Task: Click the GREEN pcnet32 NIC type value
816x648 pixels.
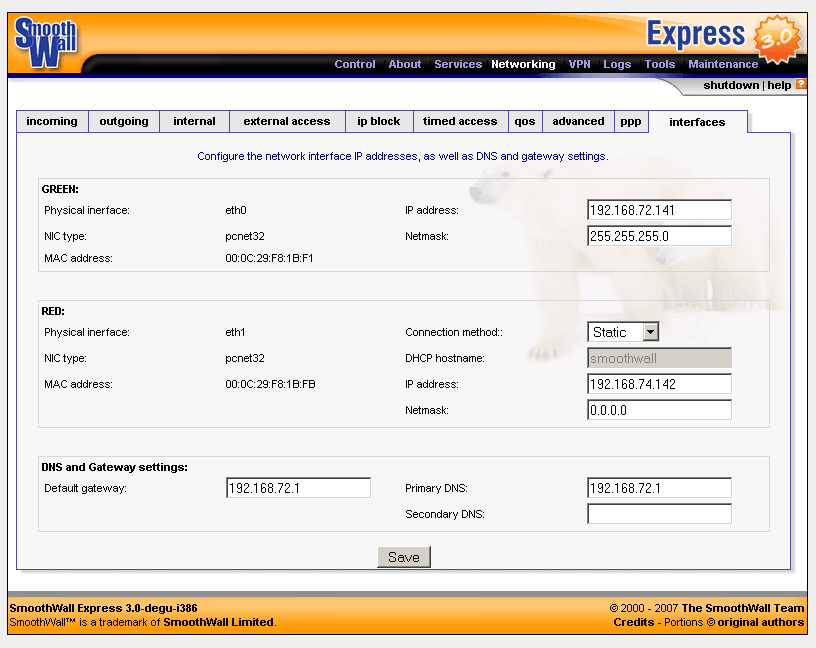Action: pos(245,236)
